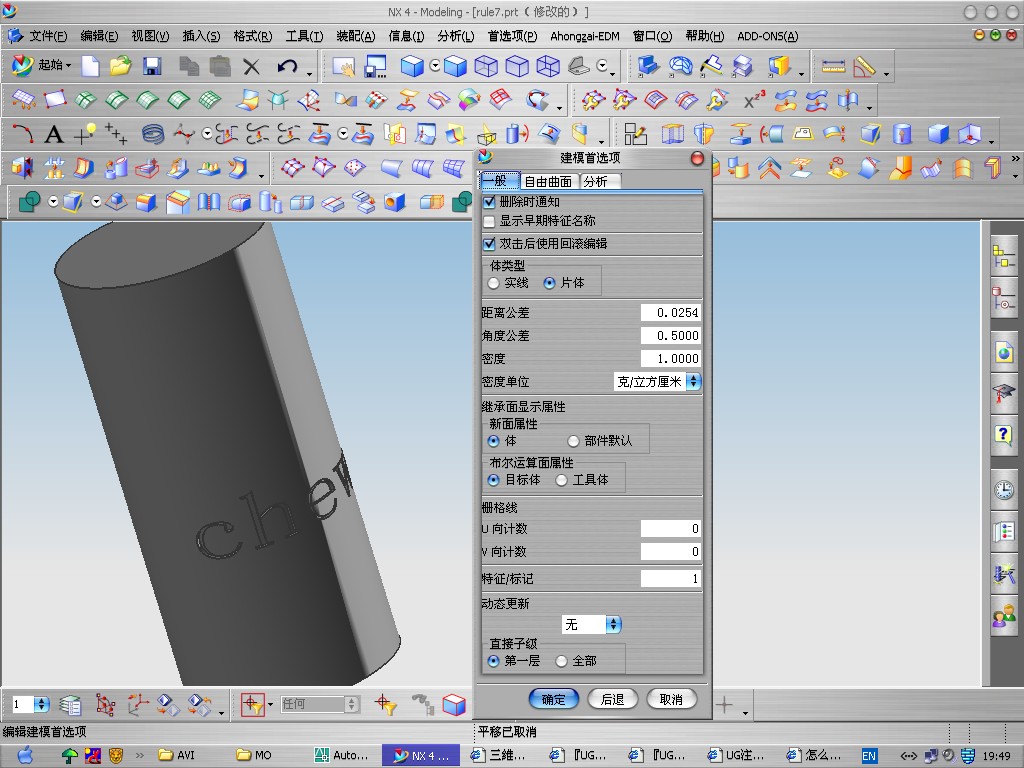The width and height of the screenshot is (1024, 768).
Task: Select the 实线 body type radio
Action: [x=494, y=283]
